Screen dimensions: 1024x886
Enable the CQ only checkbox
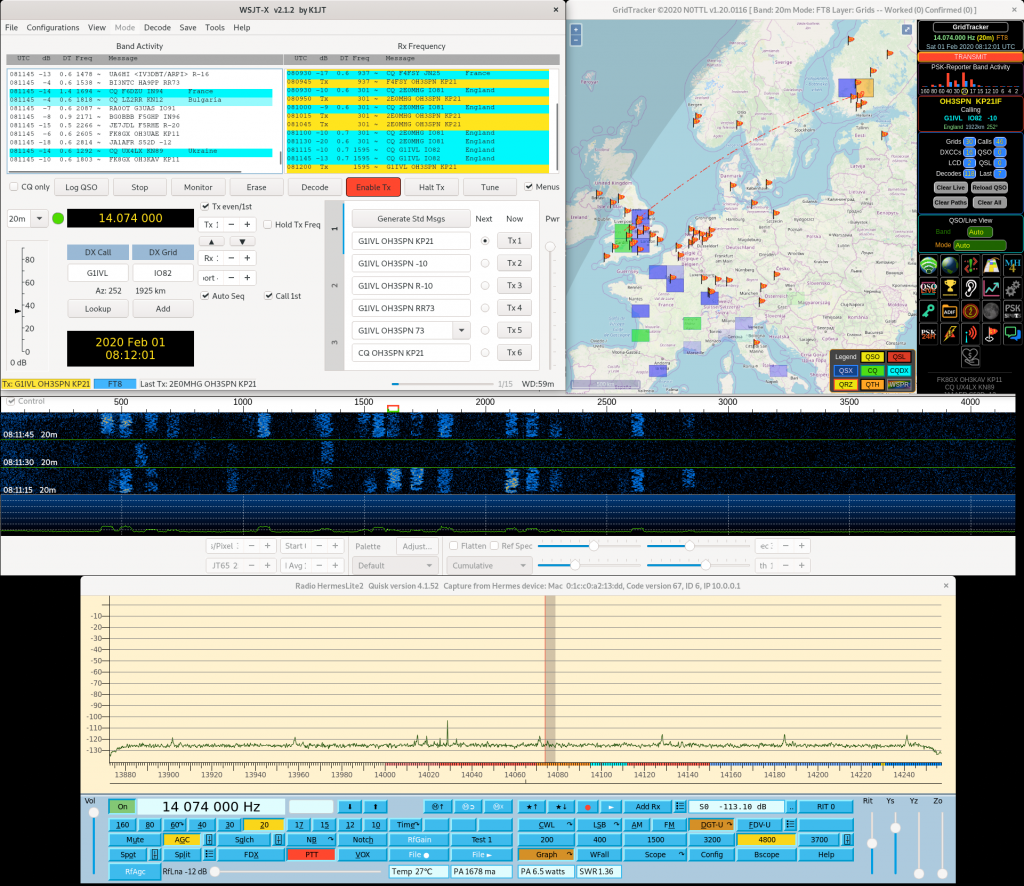point(14,187)
